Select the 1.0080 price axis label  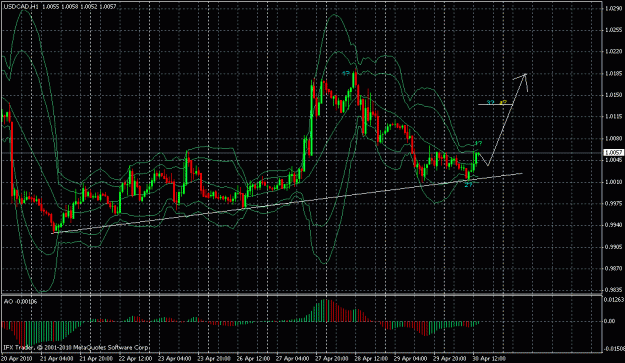613,139
